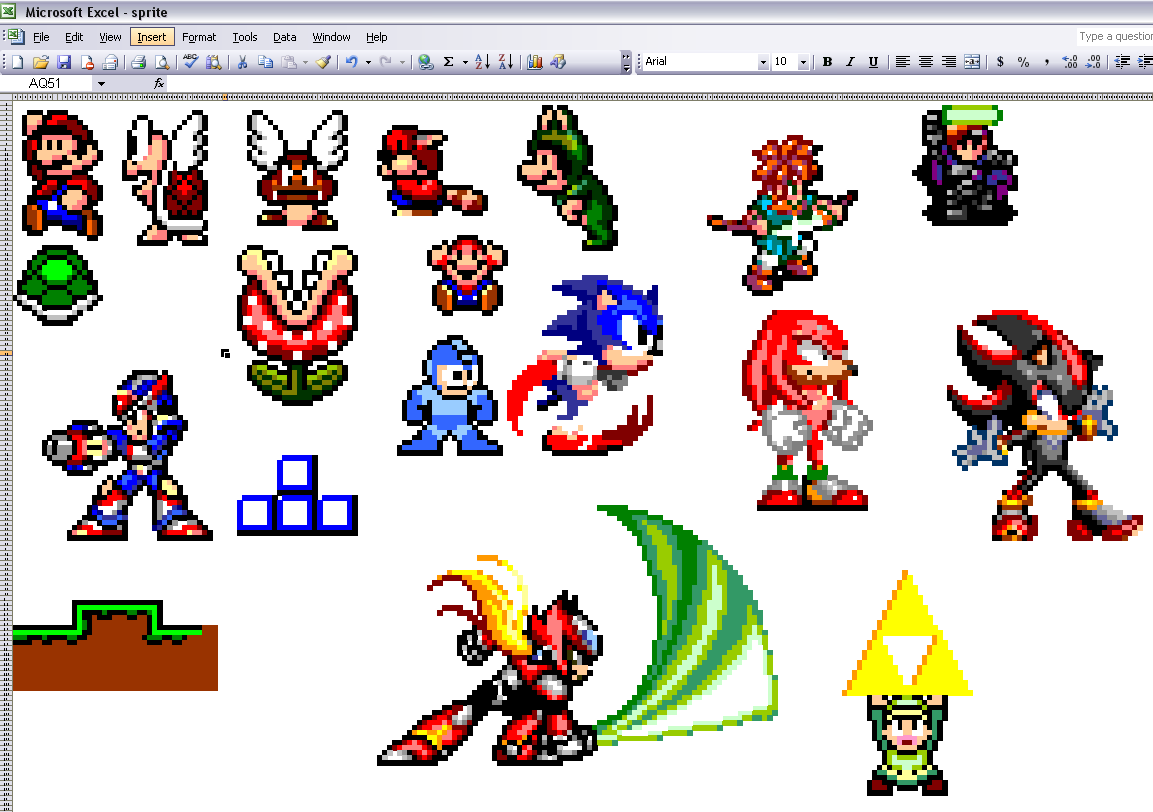This screenshot has width=1153, height=812.
Task: Toggle Bold formatting
Action: [x=827, y=62]
